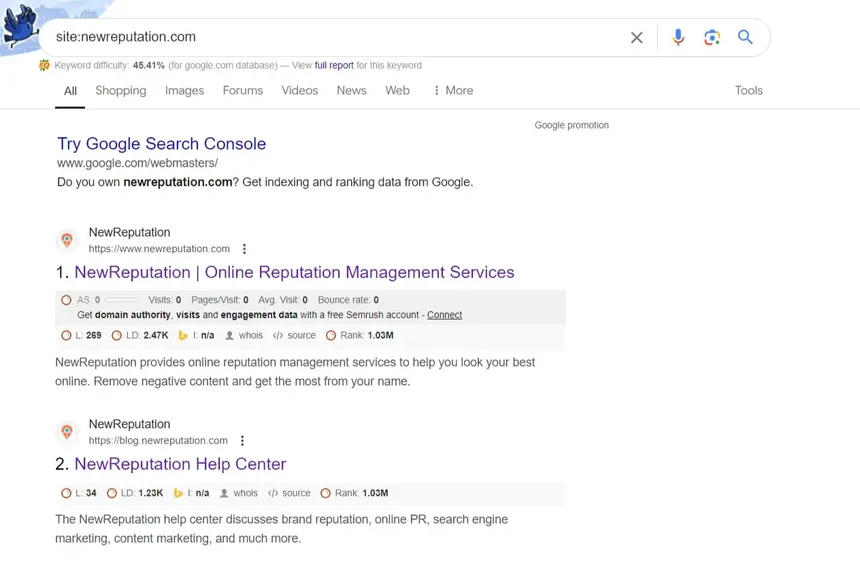Click NewReputation favicon of Help Center result

67,432
